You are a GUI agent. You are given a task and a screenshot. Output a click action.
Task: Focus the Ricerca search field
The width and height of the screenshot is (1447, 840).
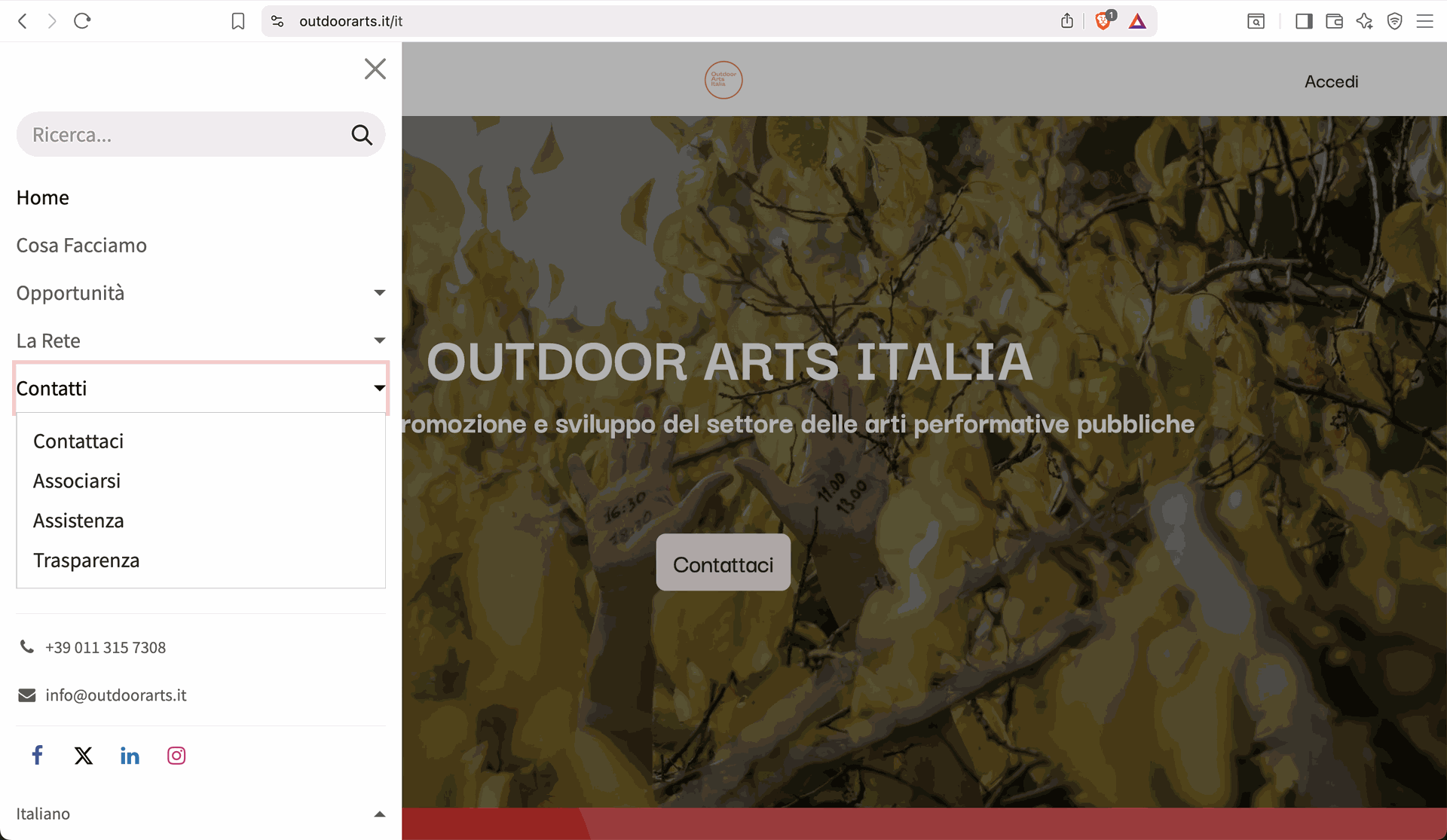coord(181,135)
